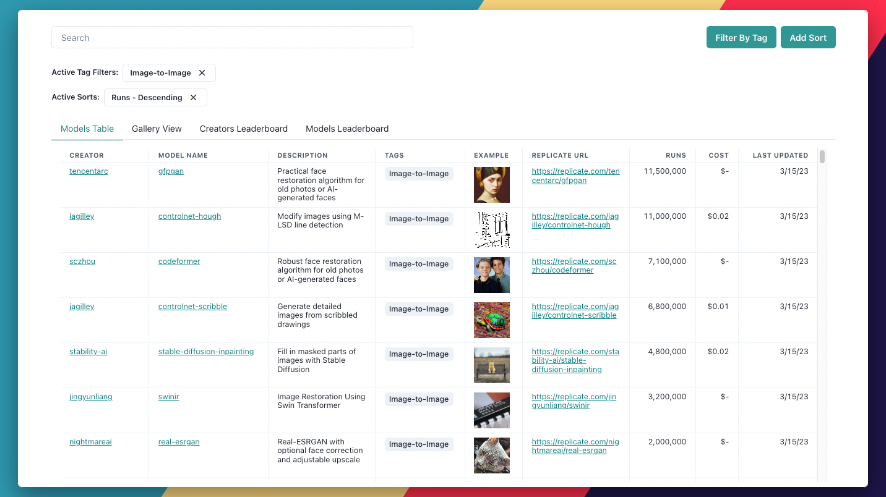The image size is (886, 497).
Task: Open the nightmareai creator link
Action: [x=90, y=442]
